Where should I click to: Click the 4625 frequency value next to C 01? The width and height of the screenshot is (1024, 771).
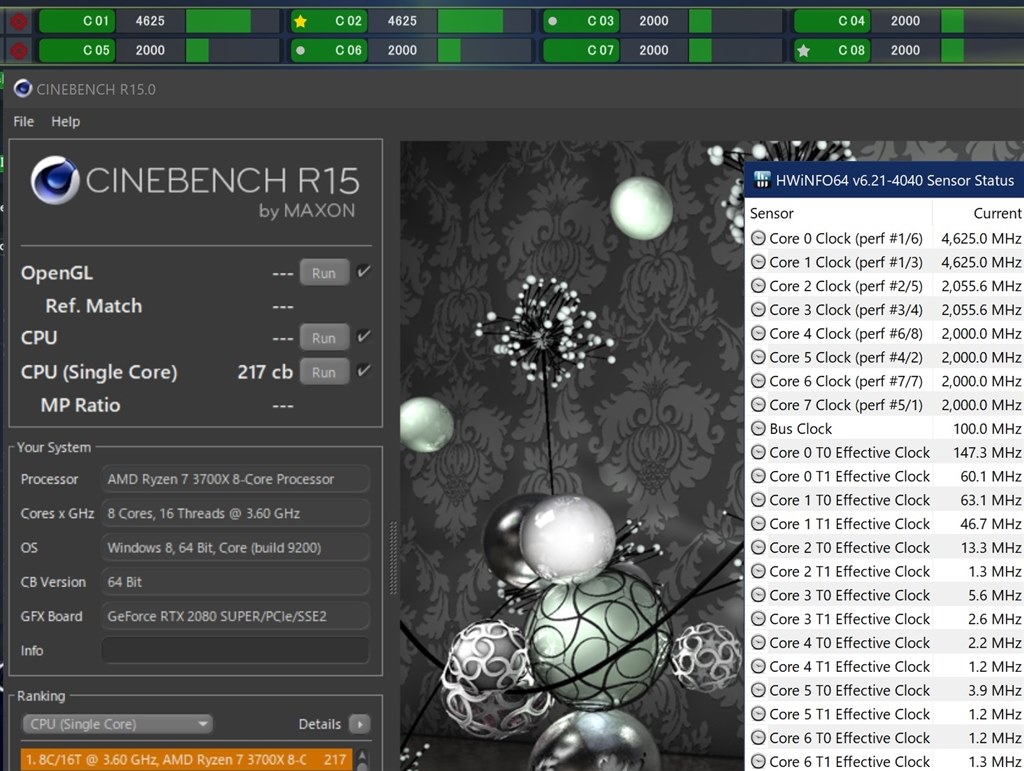point(150,21)
